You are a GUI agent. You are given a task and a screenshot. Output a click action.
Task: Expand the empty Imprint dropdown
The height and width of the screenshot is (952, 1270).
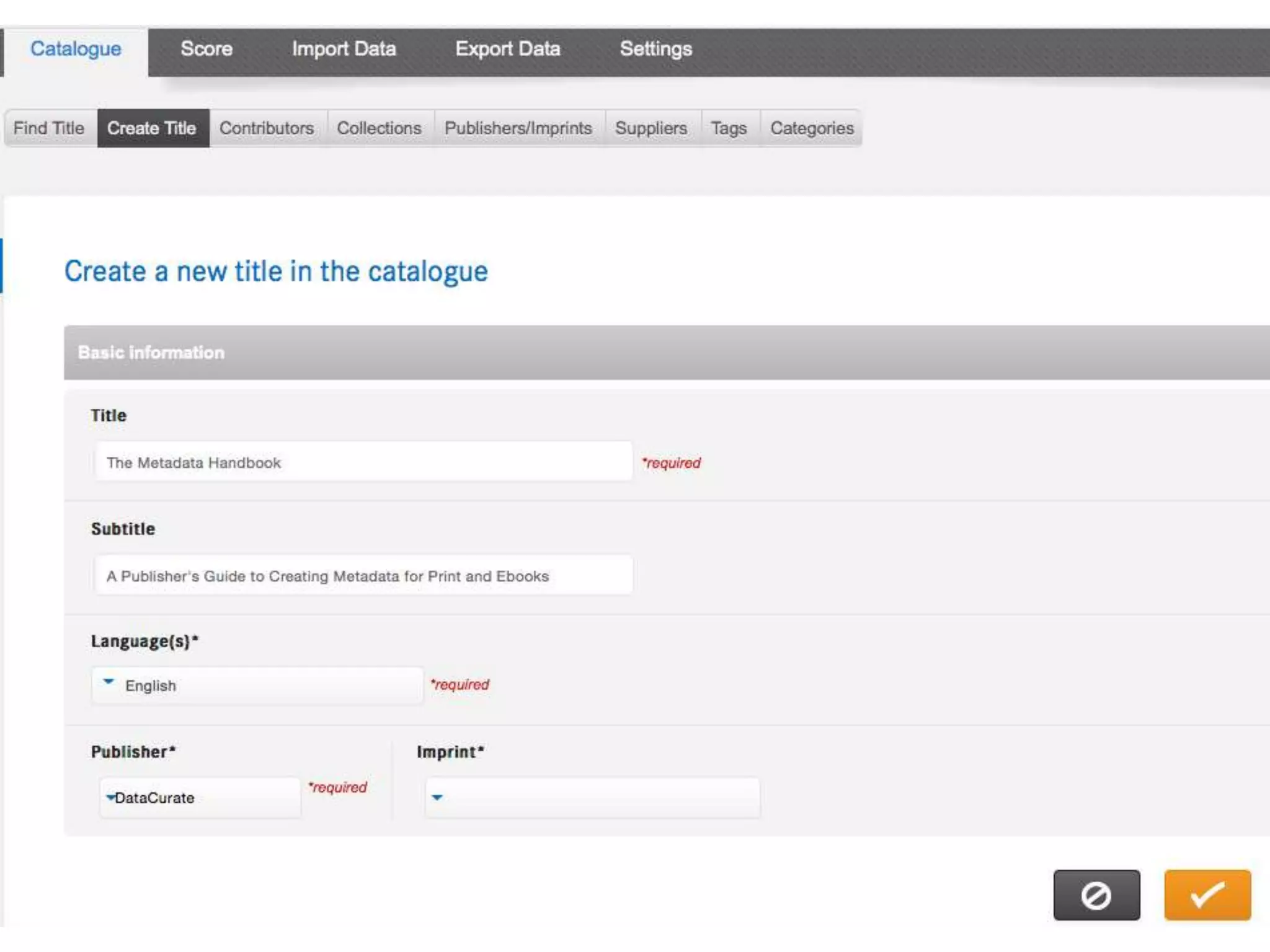(592, 798)
